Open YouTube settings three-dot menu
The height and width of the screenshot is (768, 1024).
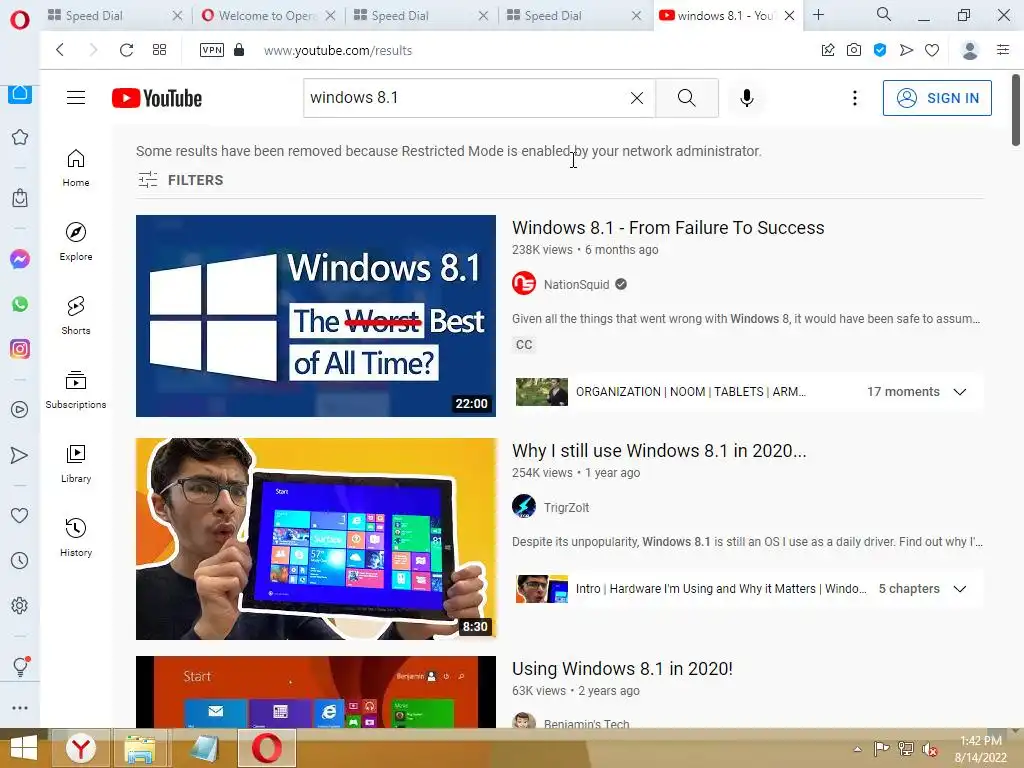coord(854,98)
